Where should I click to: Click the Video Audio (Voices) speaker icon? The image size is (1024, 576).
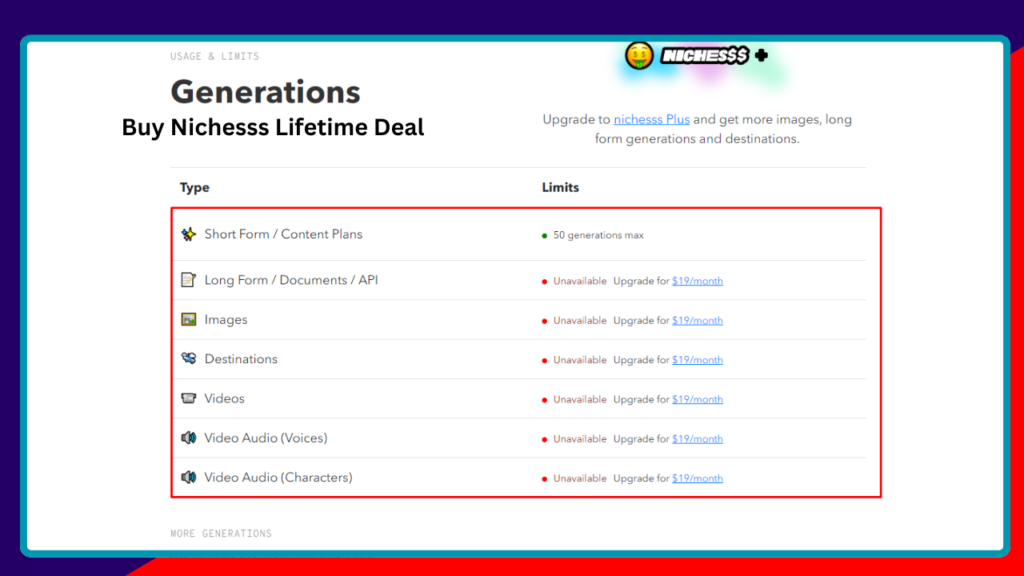tap(189, 438)
